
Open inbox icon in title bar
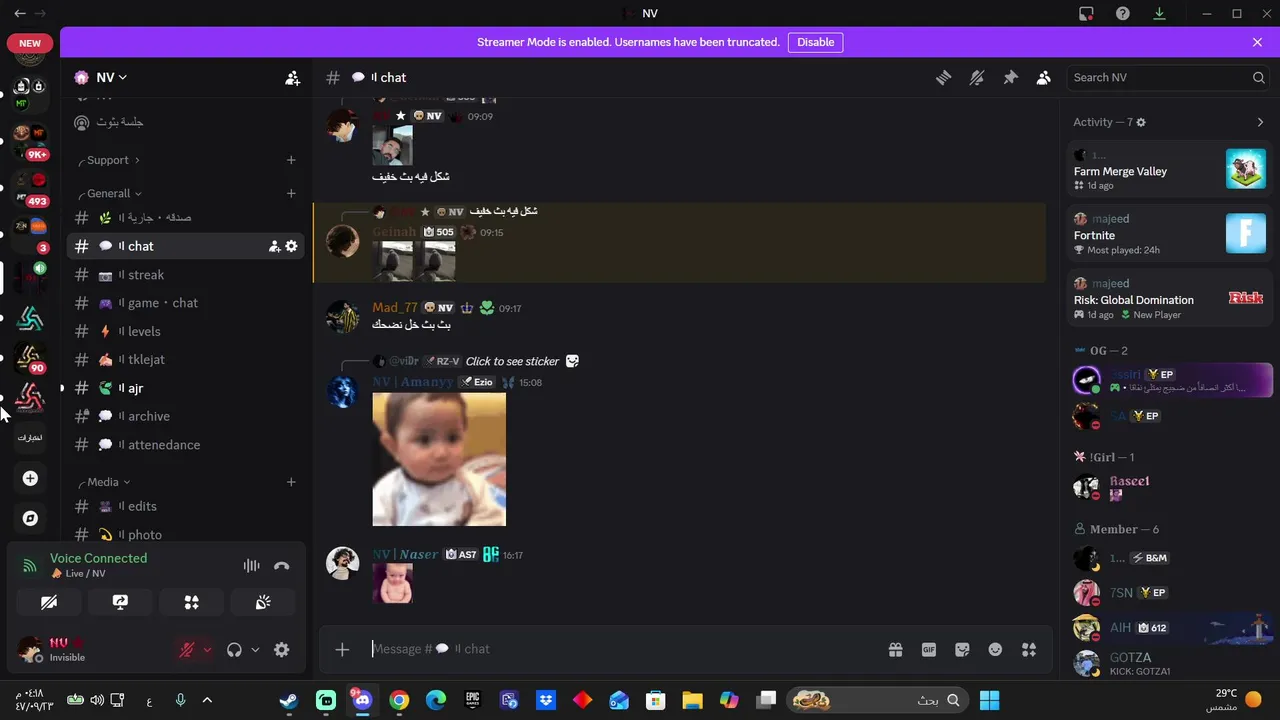[x=1086, y=13]
